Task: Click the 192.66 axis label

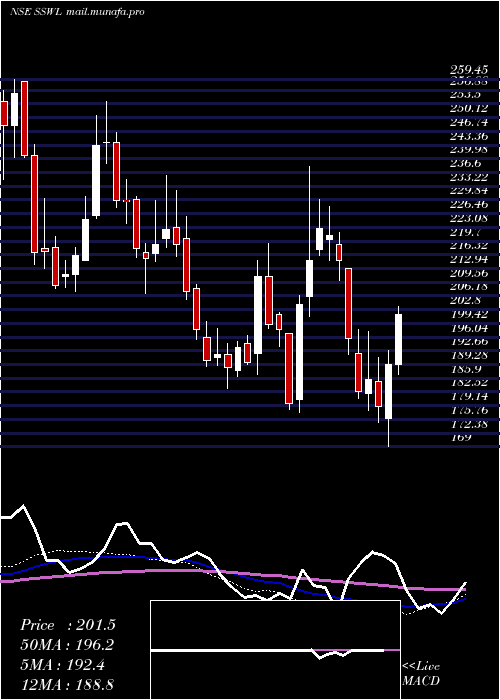Action: pos(468,341)
